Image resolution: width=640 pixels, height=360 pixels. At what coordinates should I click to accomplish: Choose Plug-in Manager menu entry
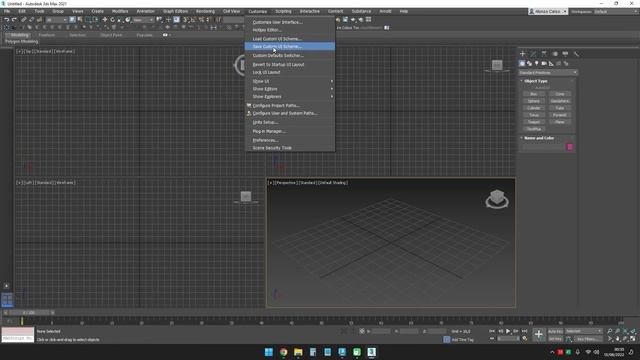point(290,131)
